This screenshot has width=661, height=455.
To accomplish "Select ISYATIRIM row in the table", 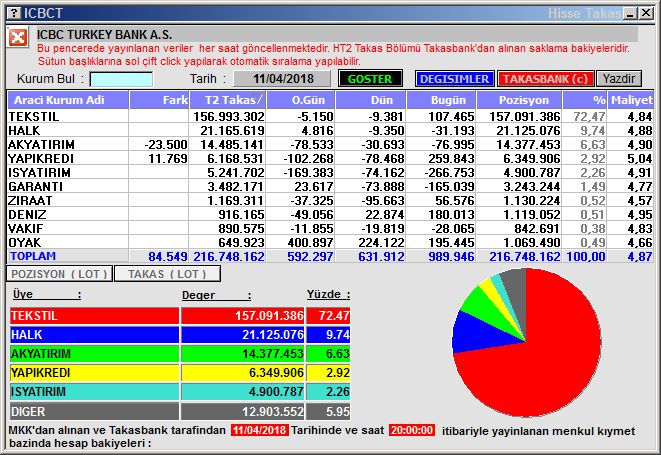I will click(x=330, y=172).
